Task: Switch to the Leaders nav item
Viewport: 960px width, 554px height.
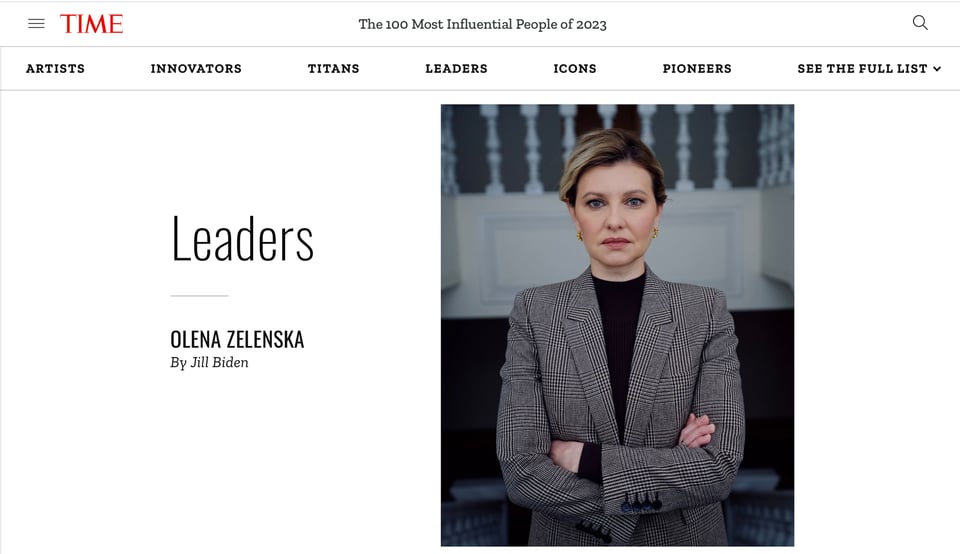Action: tap(456, 69)
